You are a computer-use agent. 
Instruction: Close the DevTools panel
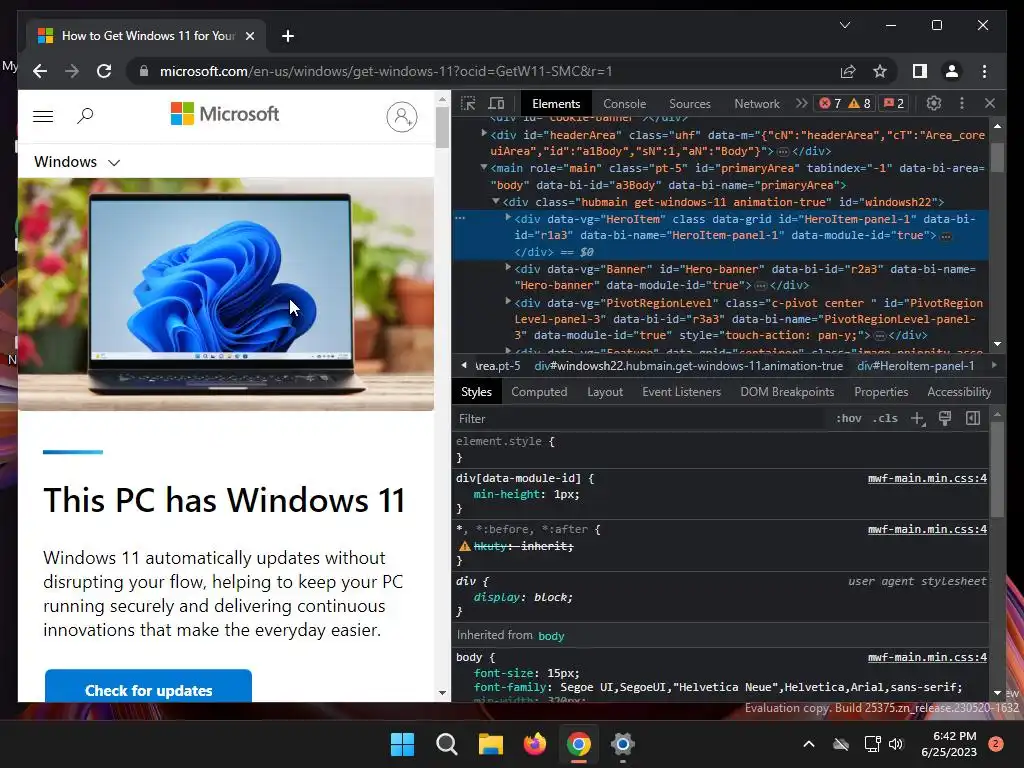click(x=990, y=103)
